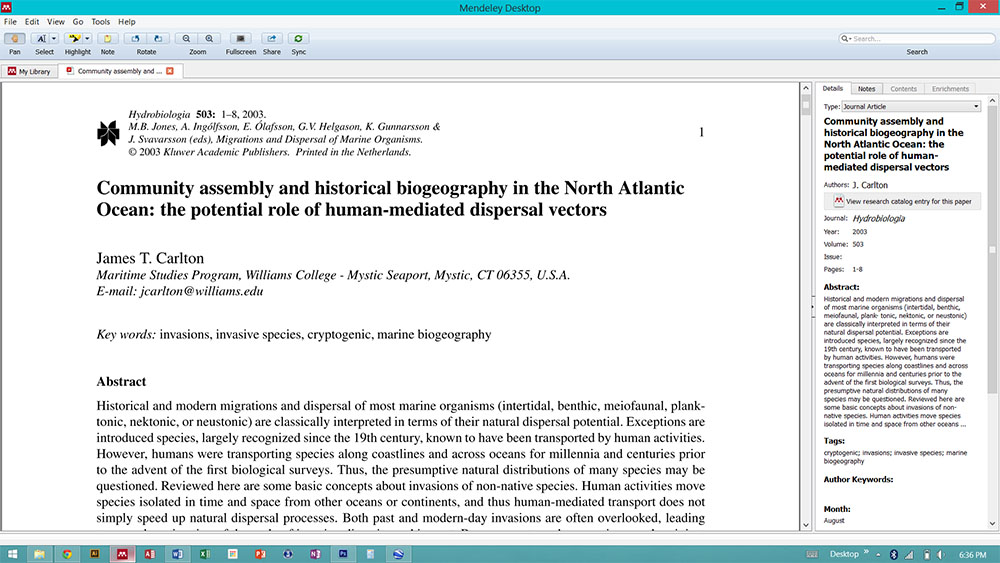Switch to the Enrichments tab
Image resolution: width=1000 pixels, height=563 pixels.
950,89
